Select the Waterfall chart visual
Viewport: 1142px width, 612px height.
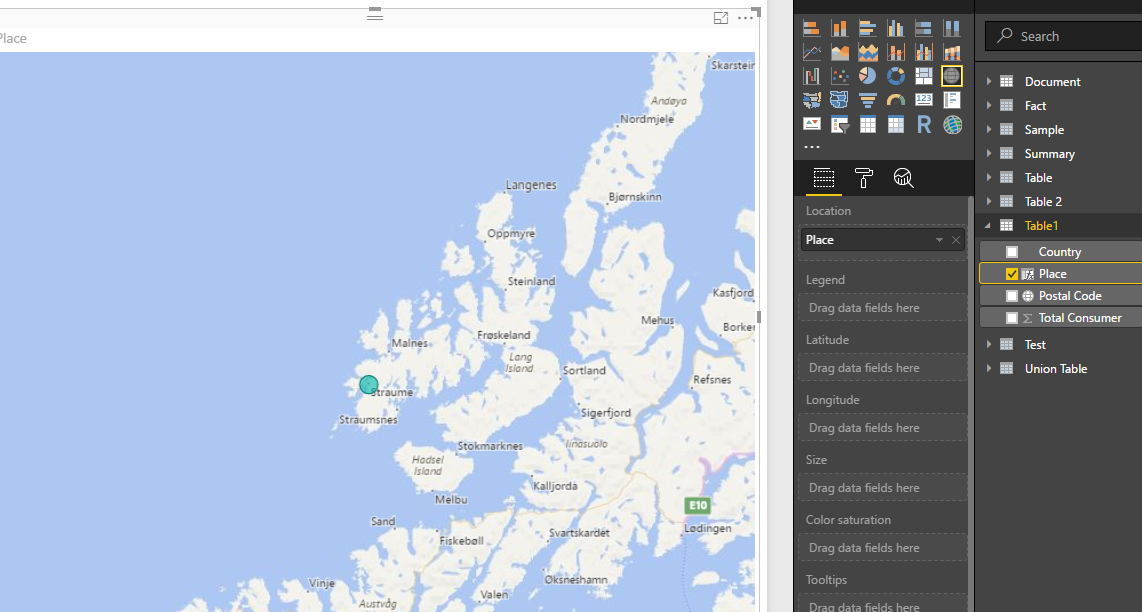[x=811, y=76]
